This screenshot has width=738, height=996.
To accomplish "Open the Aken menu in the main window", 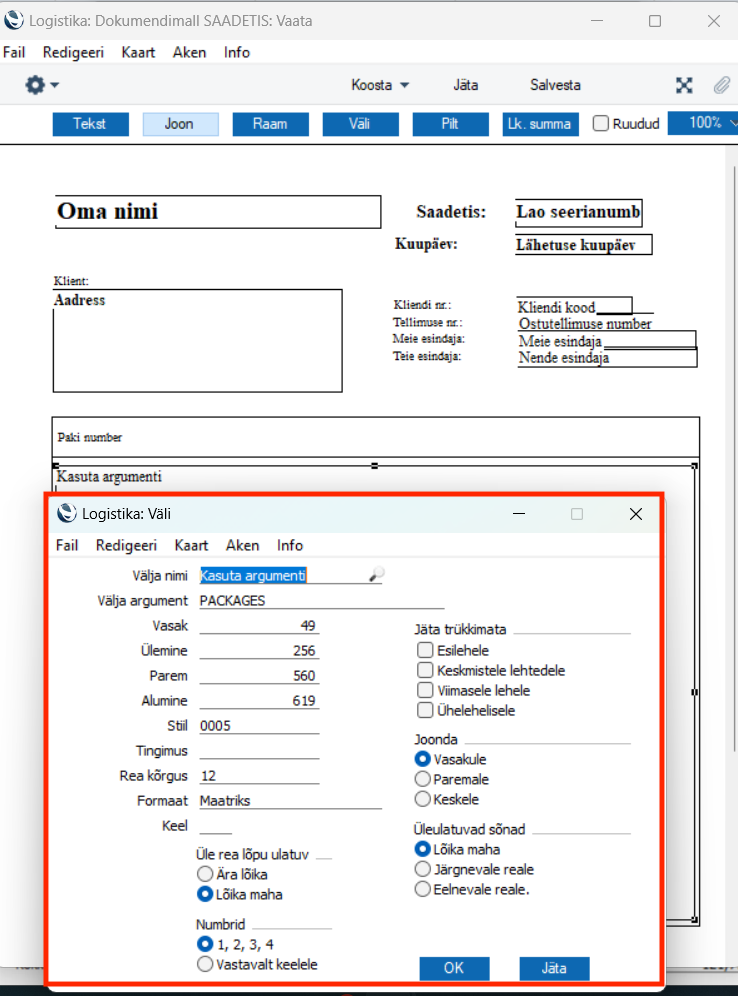I will coord(189,52).
